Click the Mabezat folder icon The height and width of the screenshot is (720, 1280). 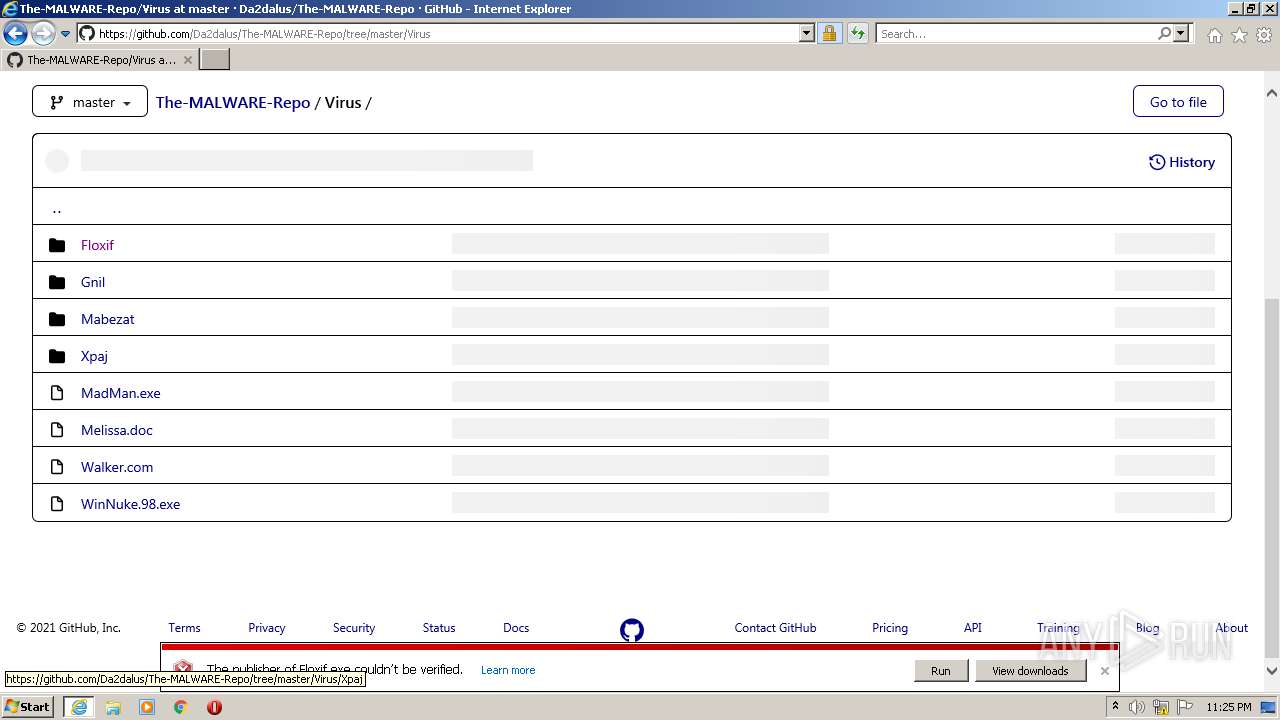pyautogui.click(x=57, y=319)
